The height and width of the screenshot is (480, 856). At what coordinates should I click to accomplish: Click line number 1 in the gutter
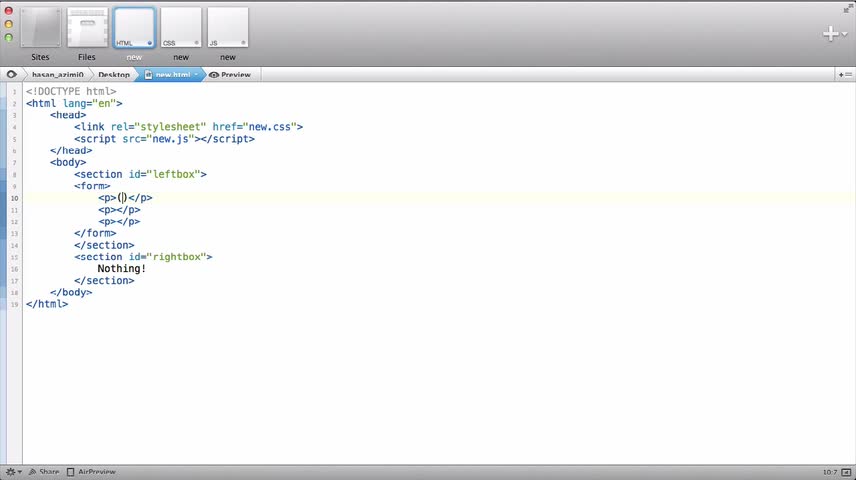[x=15, y=92]
